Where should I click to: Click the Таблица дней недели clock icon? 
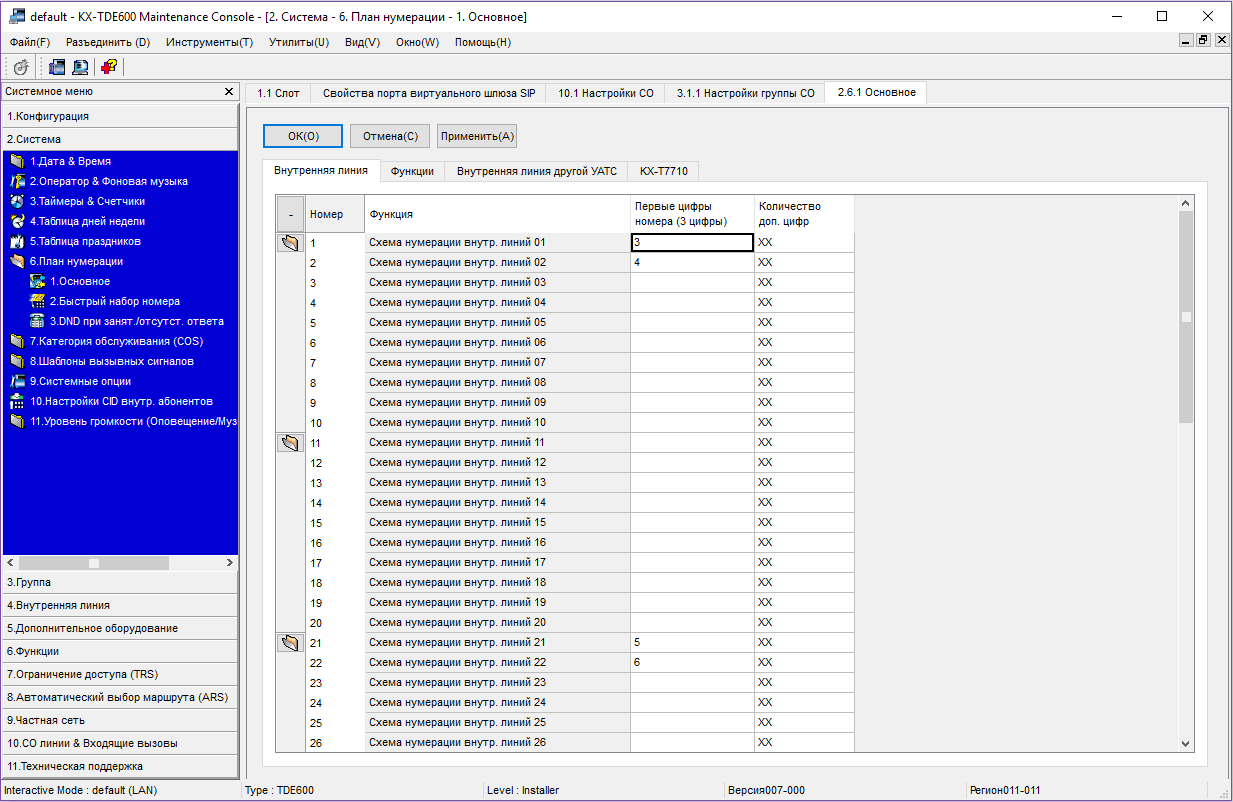pyautogui.click(x=16, y=221)
